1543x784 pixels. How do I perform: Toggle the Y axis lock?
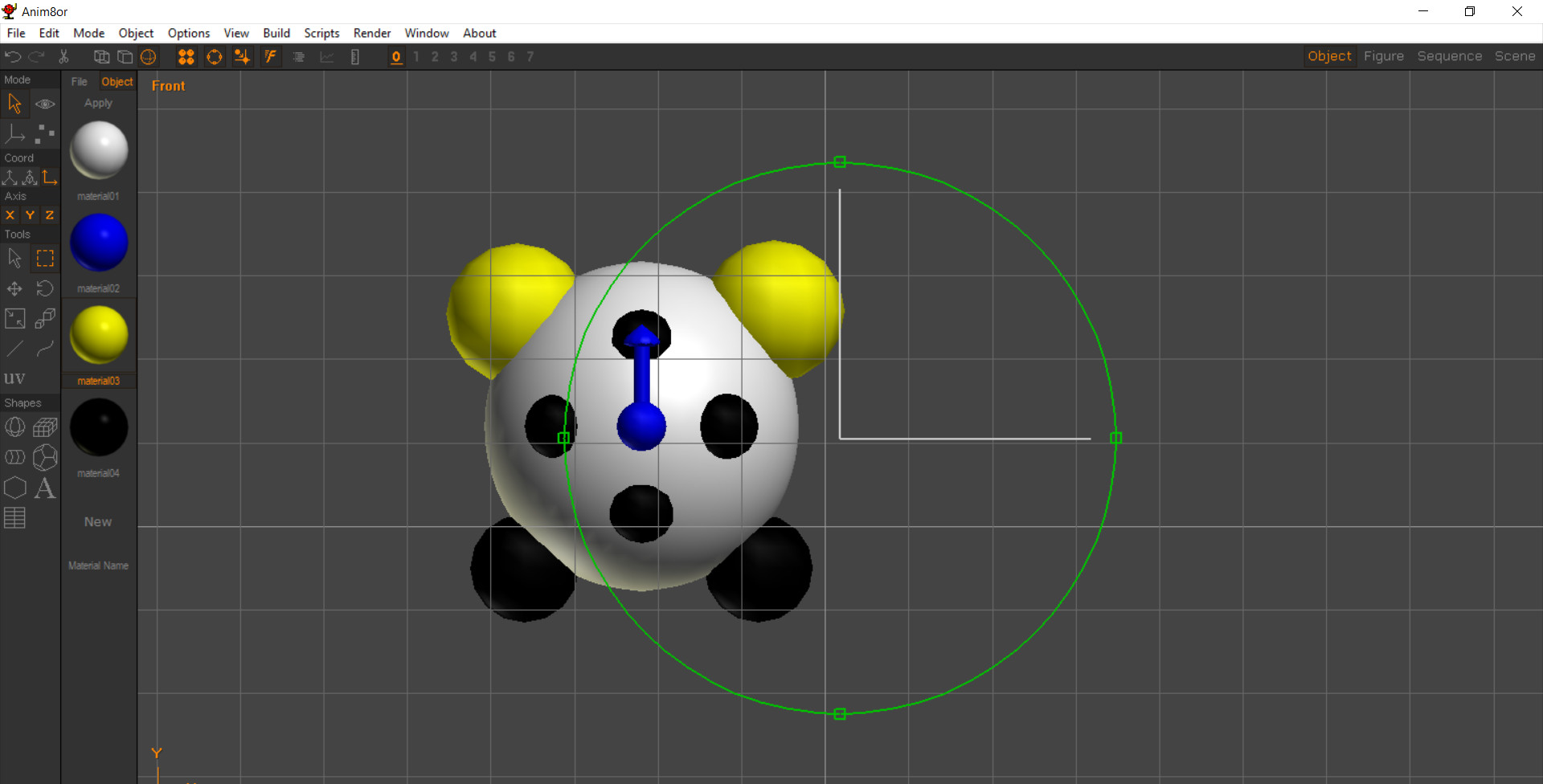(x=30, y=215)
